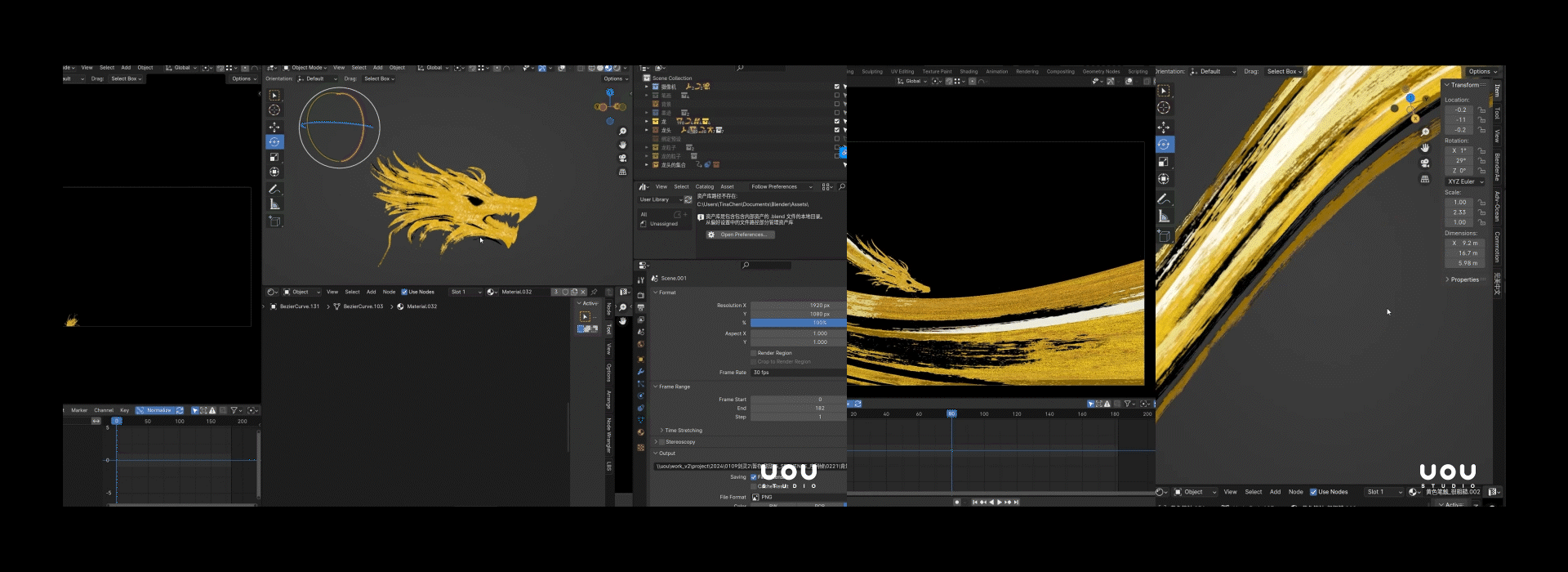Open the Node menu in left node editor
Viewport: 1568px width, 572px height.
[389, 292]
